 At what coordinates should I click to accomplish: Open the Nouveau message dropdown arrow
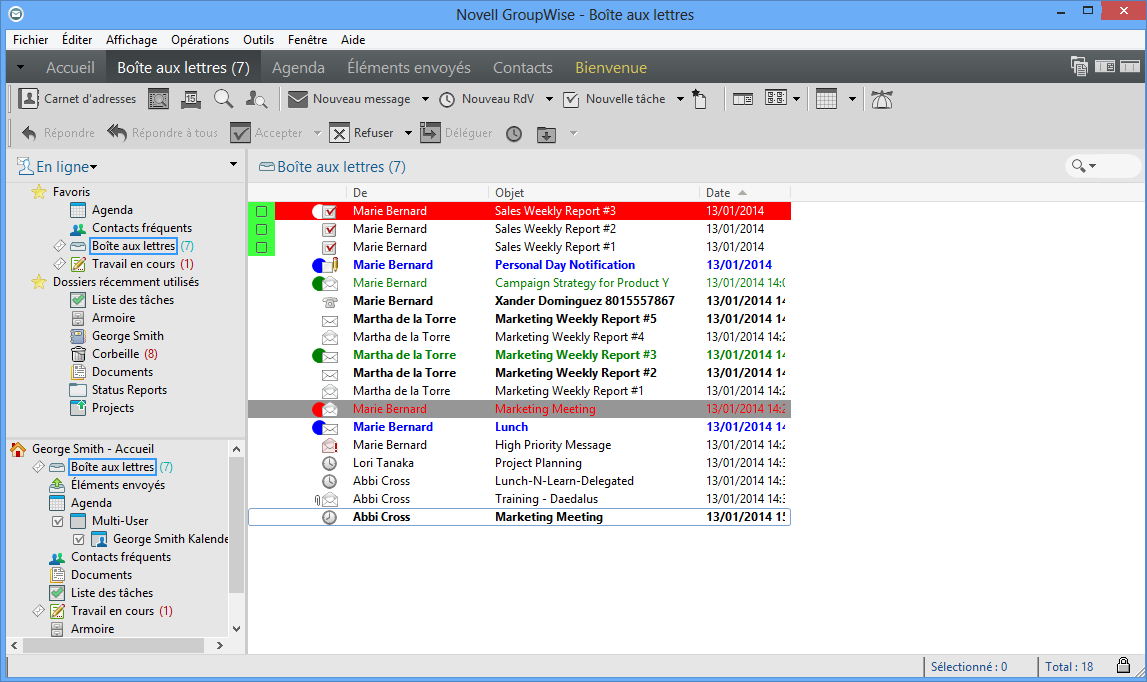[425, 100]
